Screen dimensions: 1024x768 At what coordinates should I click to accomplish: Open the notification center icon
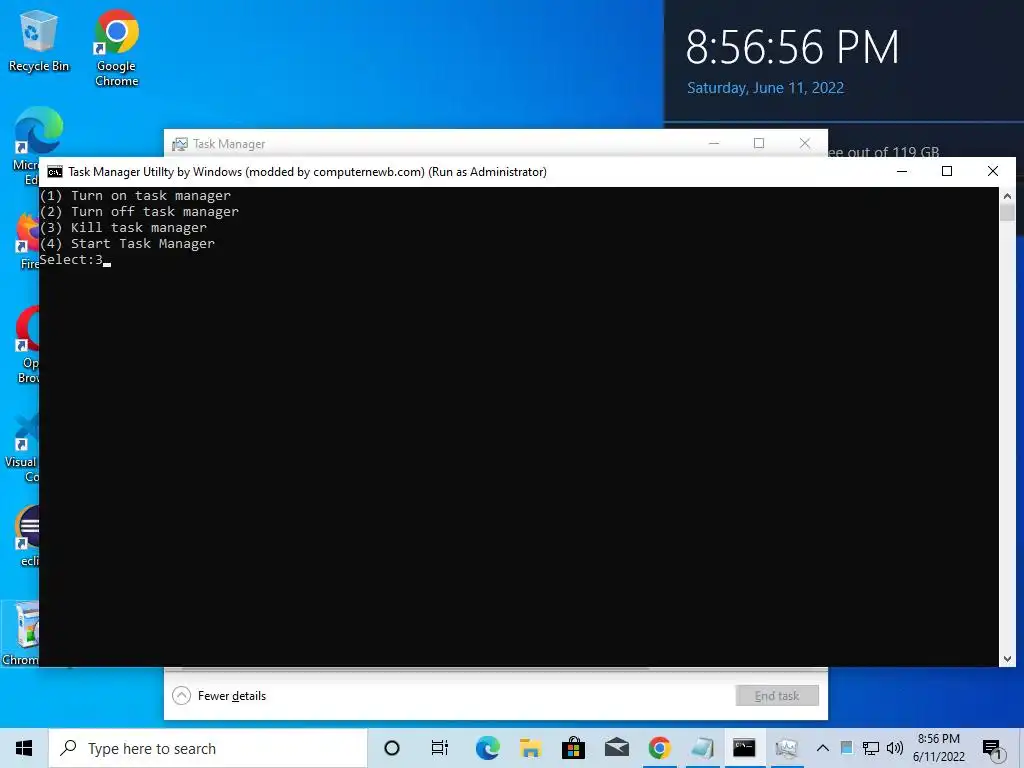click(992, 749)
